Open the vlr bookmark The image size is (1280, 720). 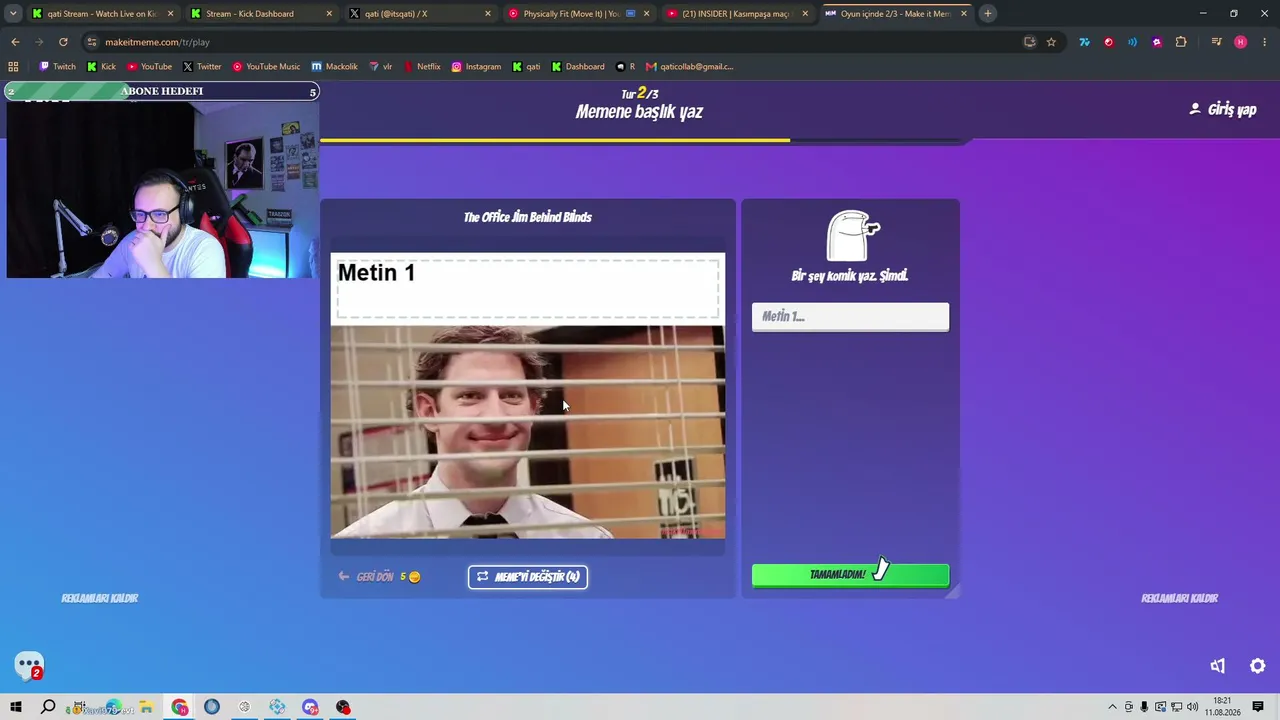coord(380,67)
